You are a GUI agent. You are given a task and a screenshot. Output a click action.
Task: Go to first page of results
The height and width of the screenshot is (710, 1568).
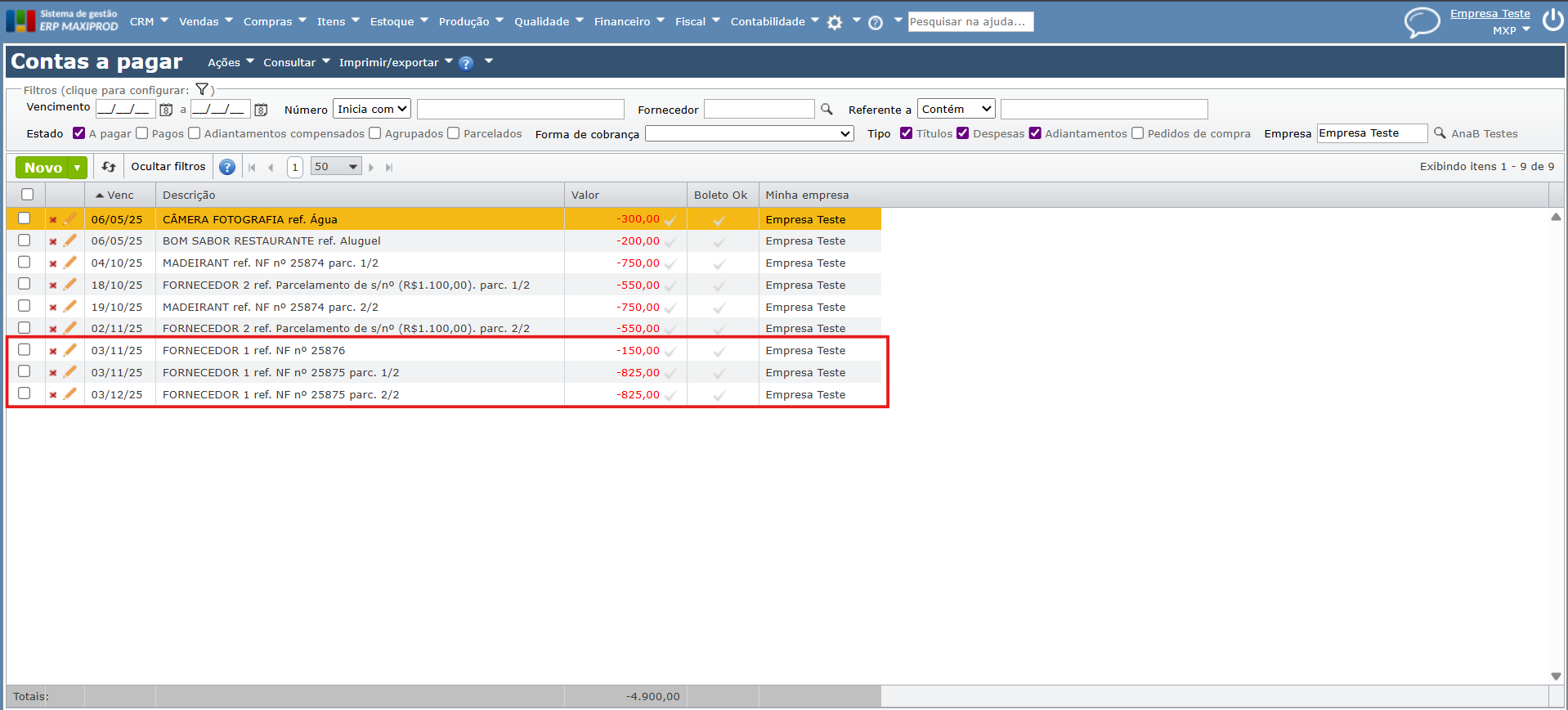click(x=252, y=168)
